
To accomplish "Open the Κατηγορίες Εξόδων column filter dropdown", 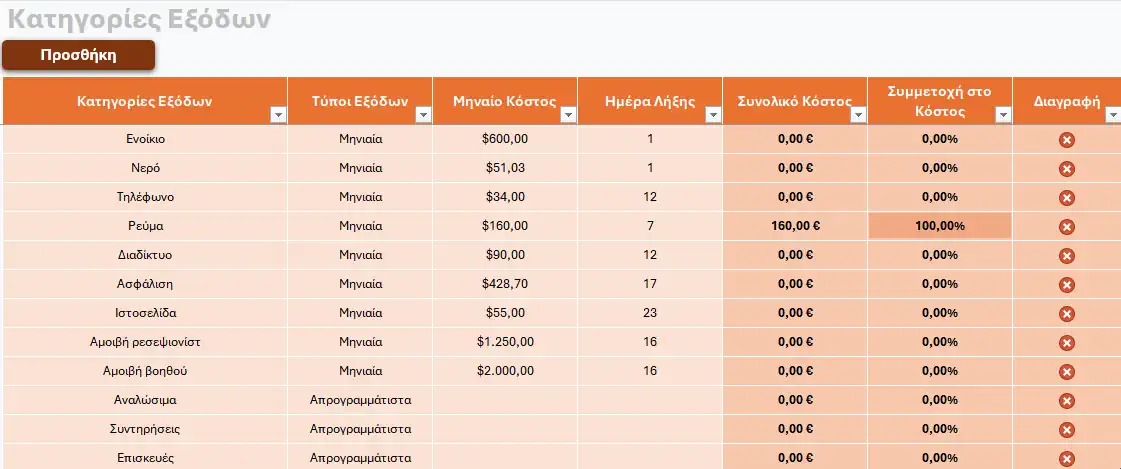I will [x=278, y=116].
